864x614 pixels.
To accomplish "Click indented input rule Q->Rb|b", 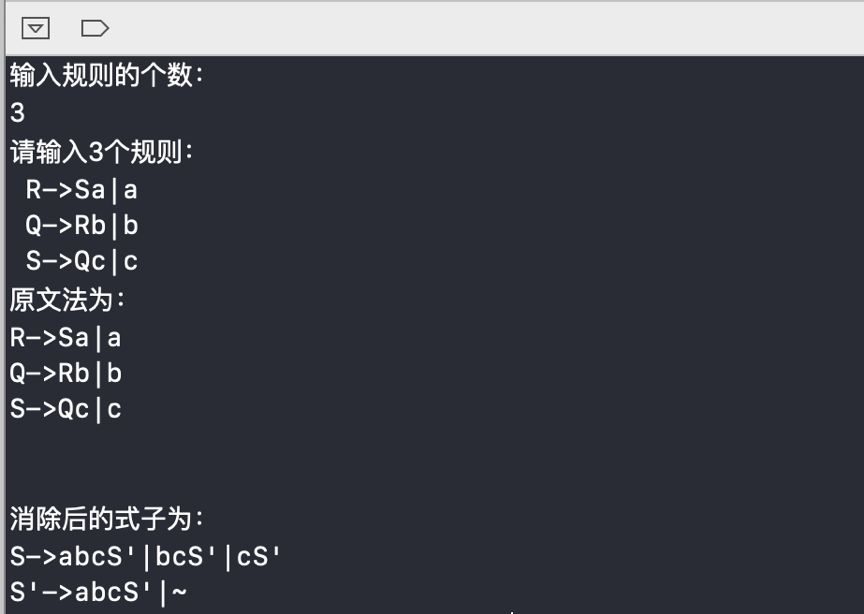I will (x=82, y=226).
